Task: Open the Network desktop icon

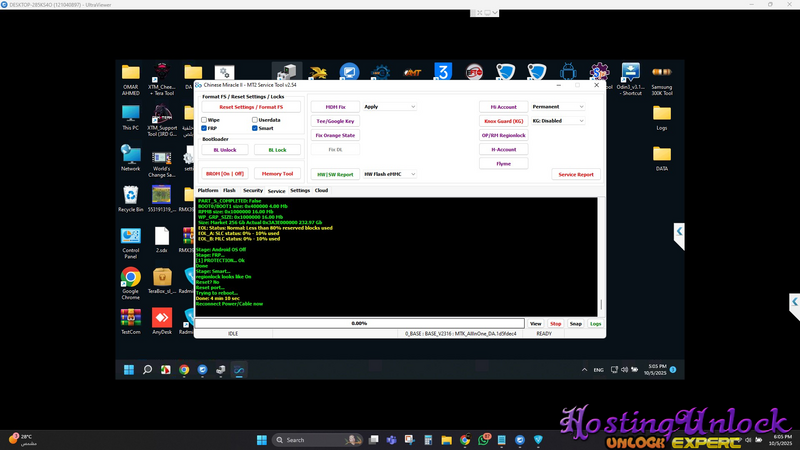Action: 130,156
